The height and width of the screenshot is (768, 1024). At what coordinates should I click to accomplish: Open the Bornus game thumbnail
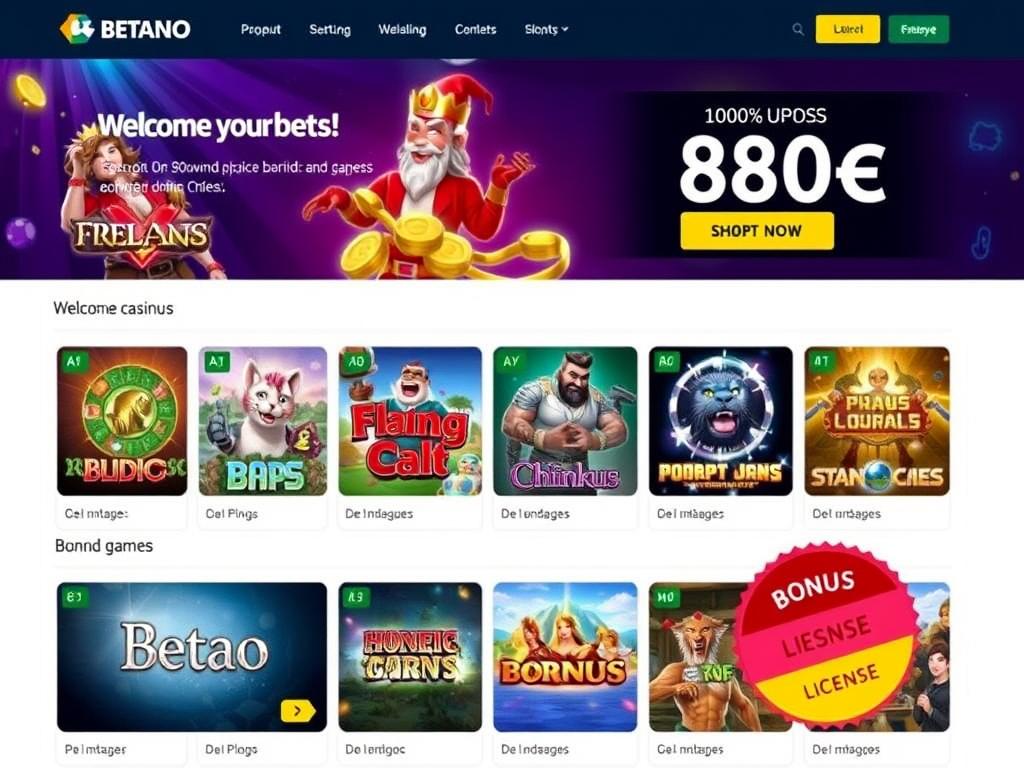tap(565, 657)
